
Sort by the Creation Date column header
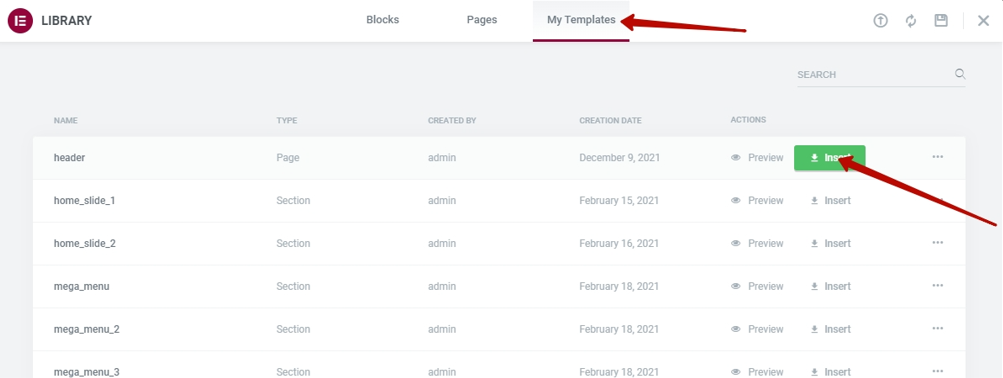pos(610,120)
